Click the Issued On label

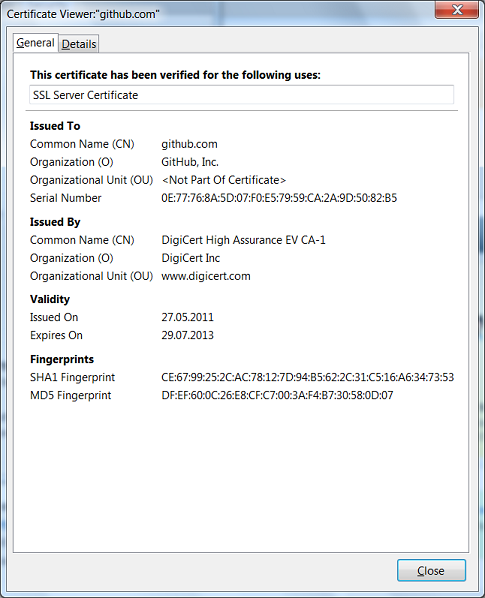click(54, 317)
